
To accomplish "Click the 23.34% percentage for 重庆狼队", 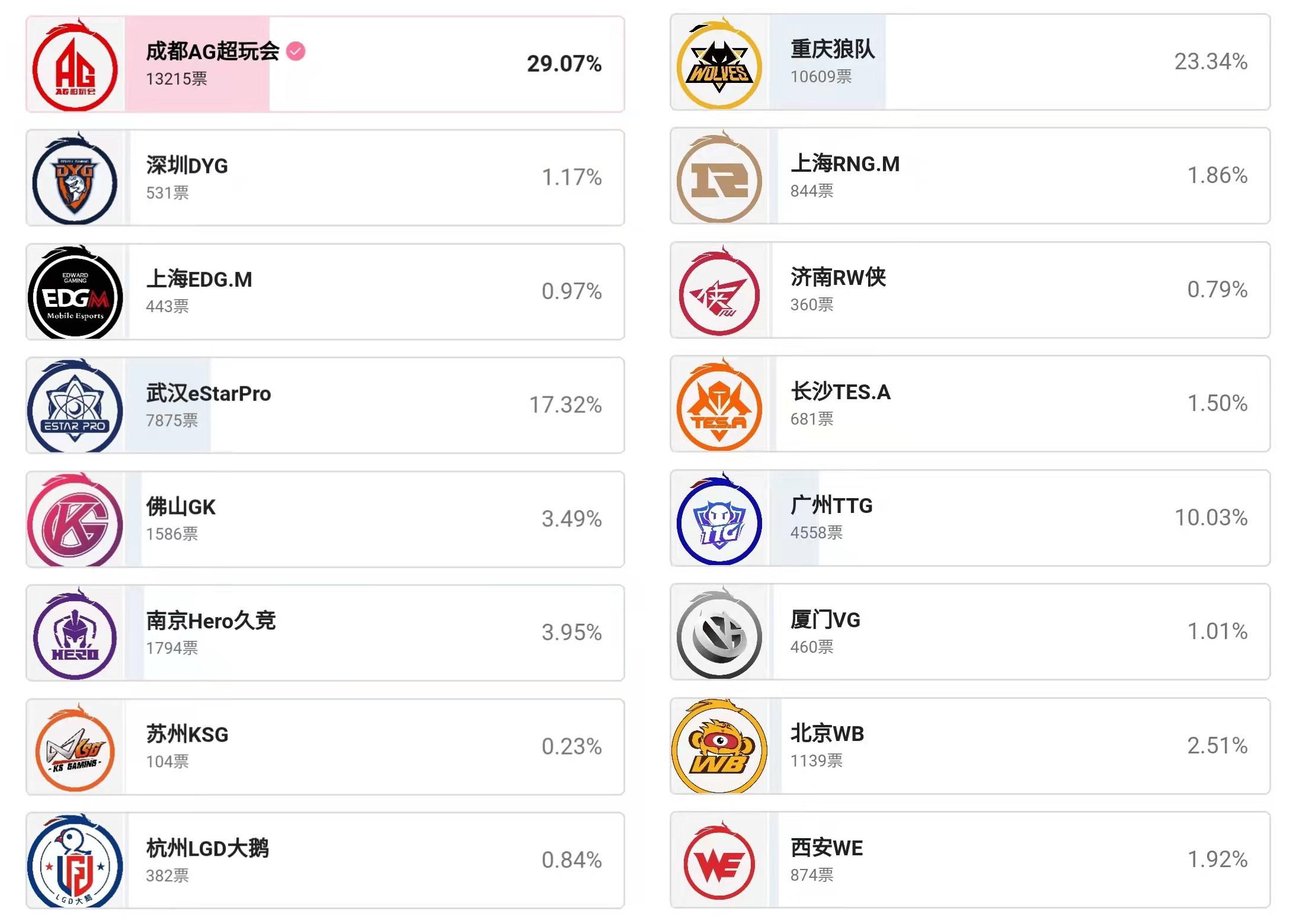I will click(x=1211, y=62).
